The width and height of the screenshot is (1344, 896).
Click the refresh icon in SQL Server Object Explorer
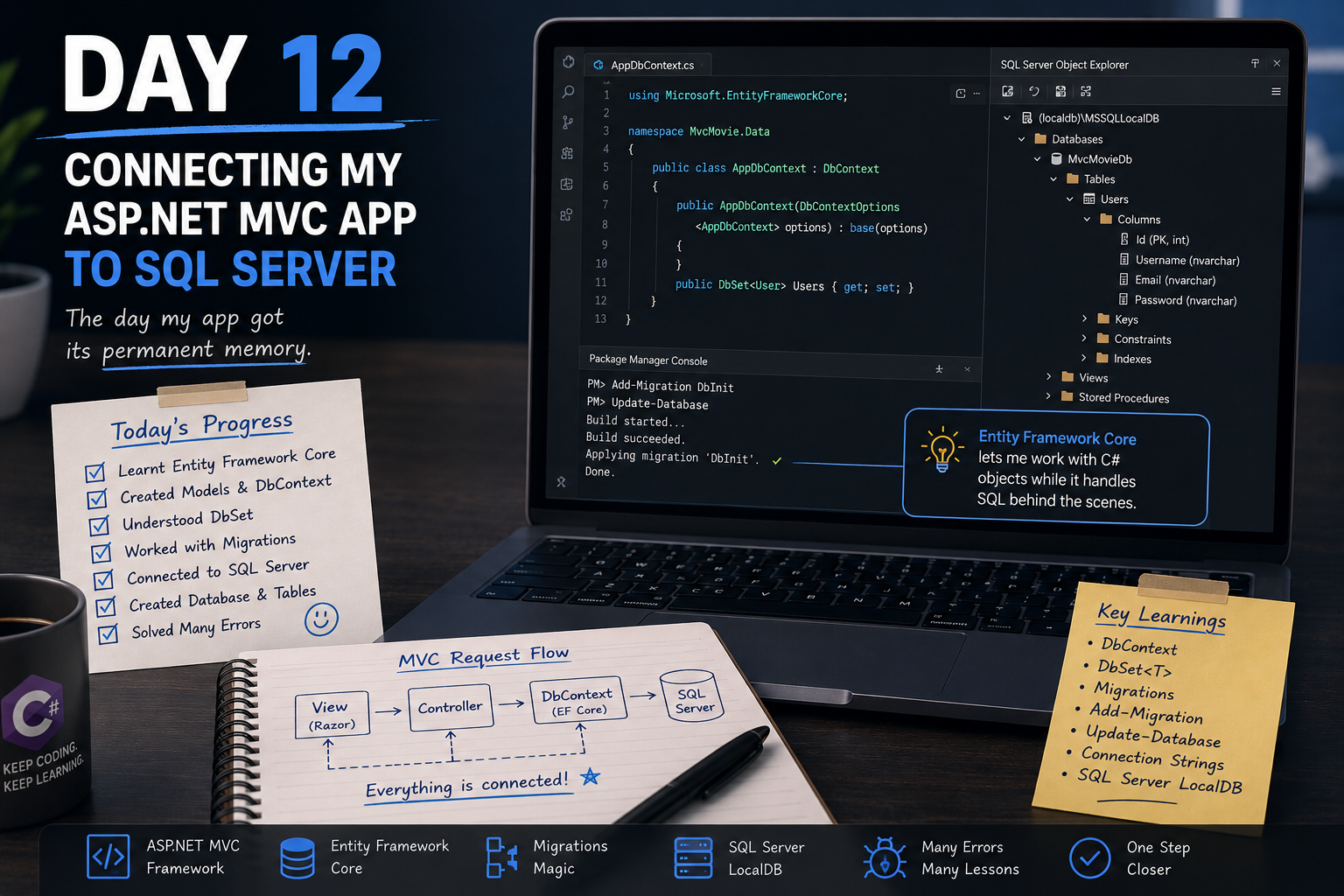[1034, 91]
